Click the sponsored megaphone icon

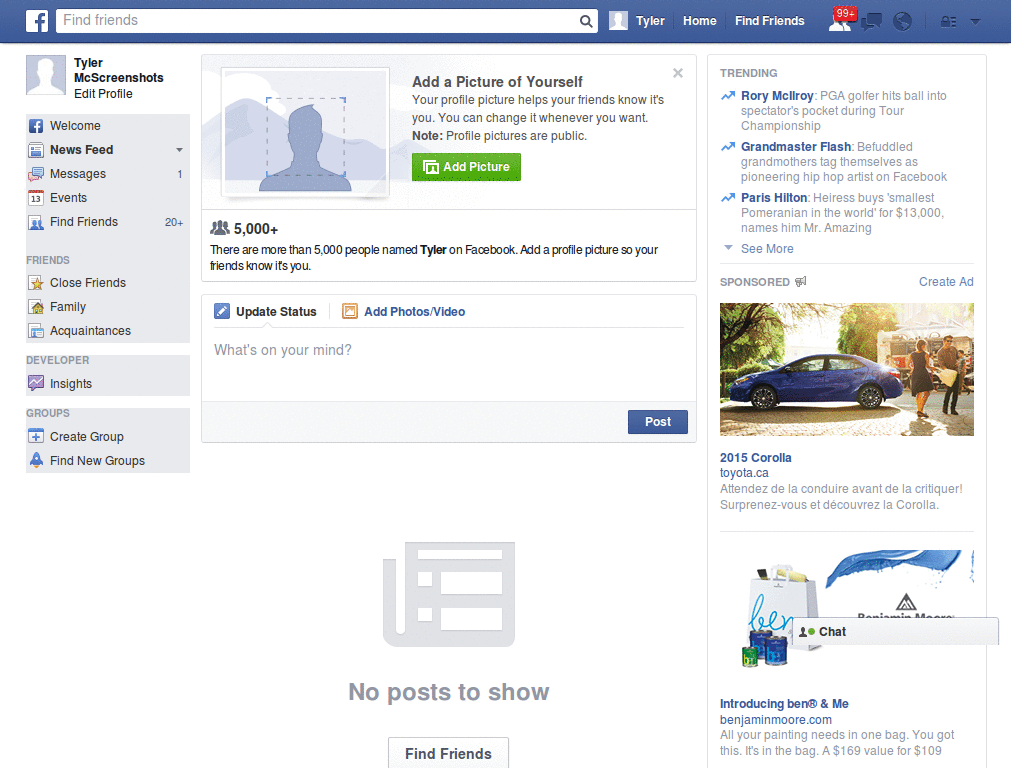pyautogui.click(x=801, y=281)
